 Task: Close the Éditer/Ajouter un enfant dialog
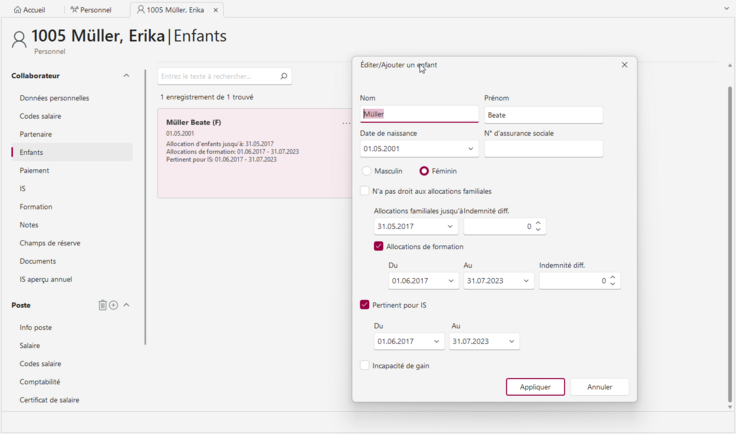(624, 65)
